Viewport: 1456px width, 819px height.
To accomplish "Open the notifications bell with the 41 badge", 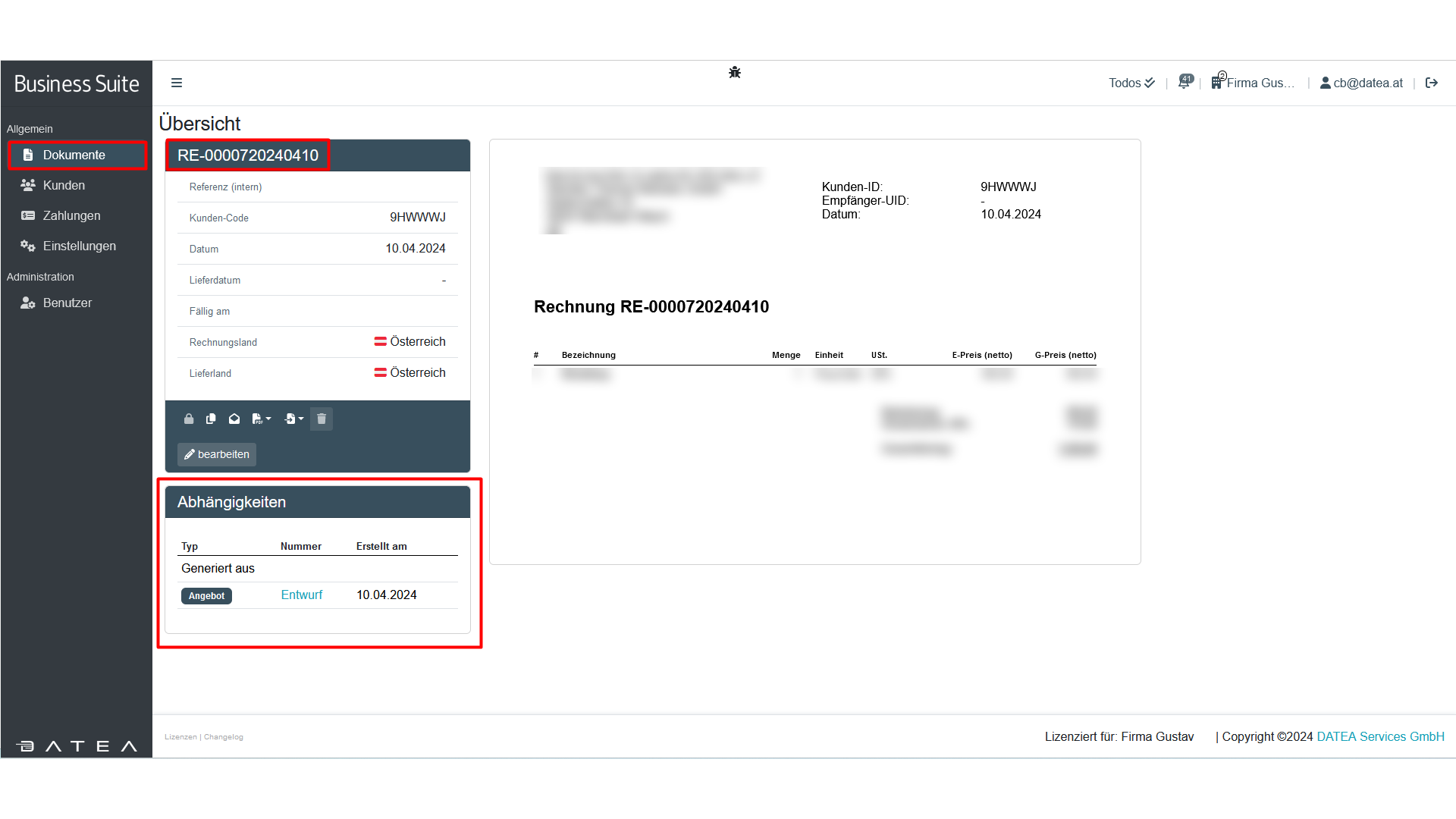I will click(x=1185, y=82).
